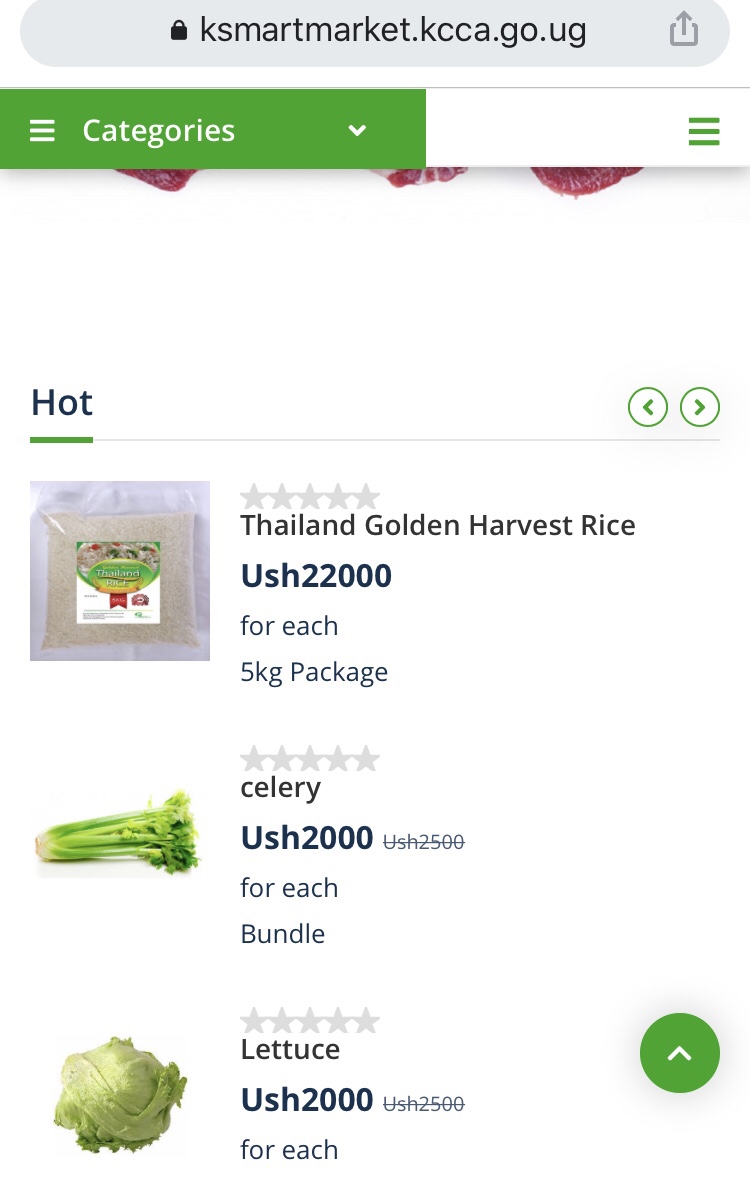Open the Categories menu
The image size is (750, 1177).
(x=158, y=131)
